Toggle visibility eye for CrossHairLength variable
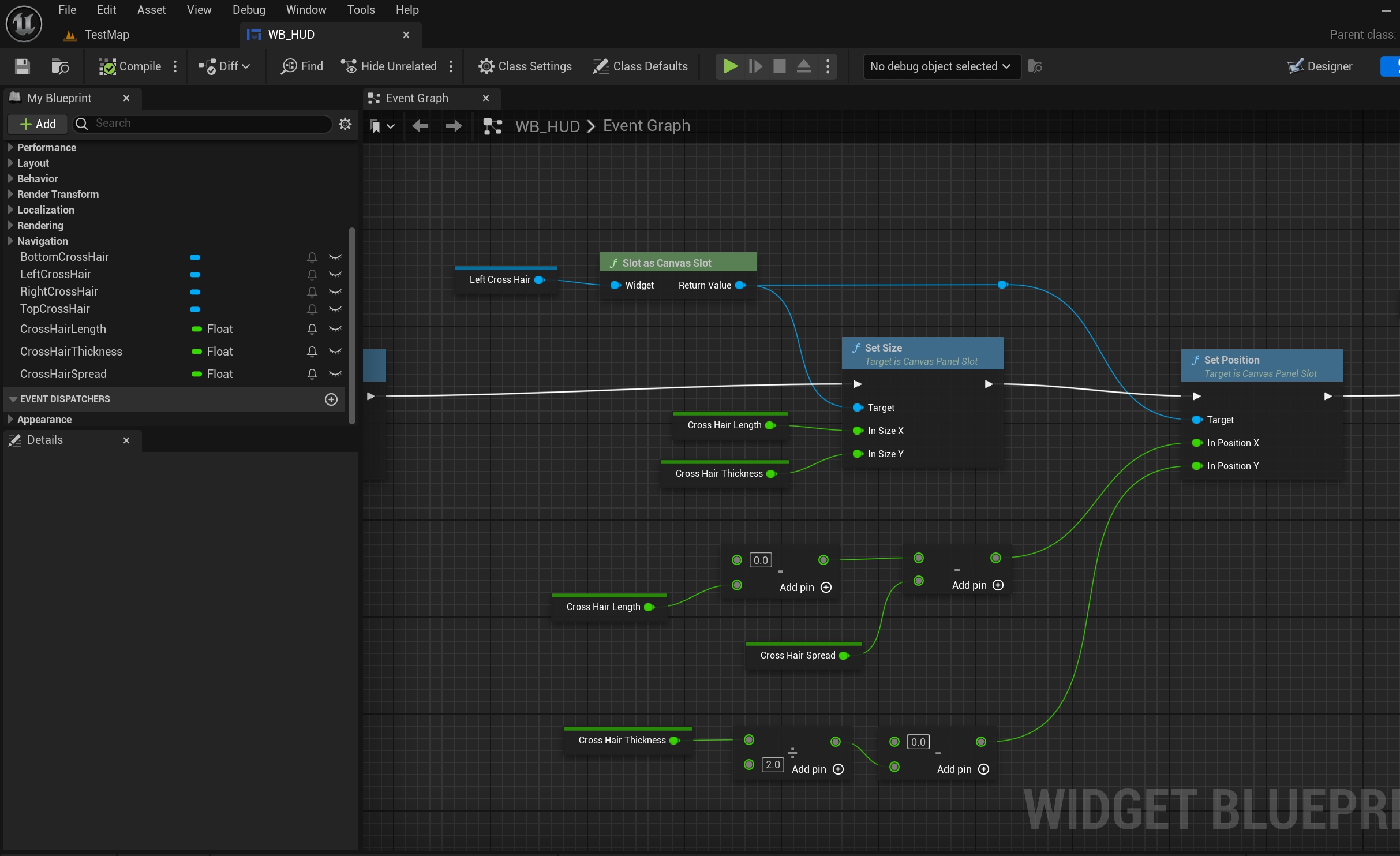Image resolution: width=1400 pixels, height=856 pixels. click(335, 329)
